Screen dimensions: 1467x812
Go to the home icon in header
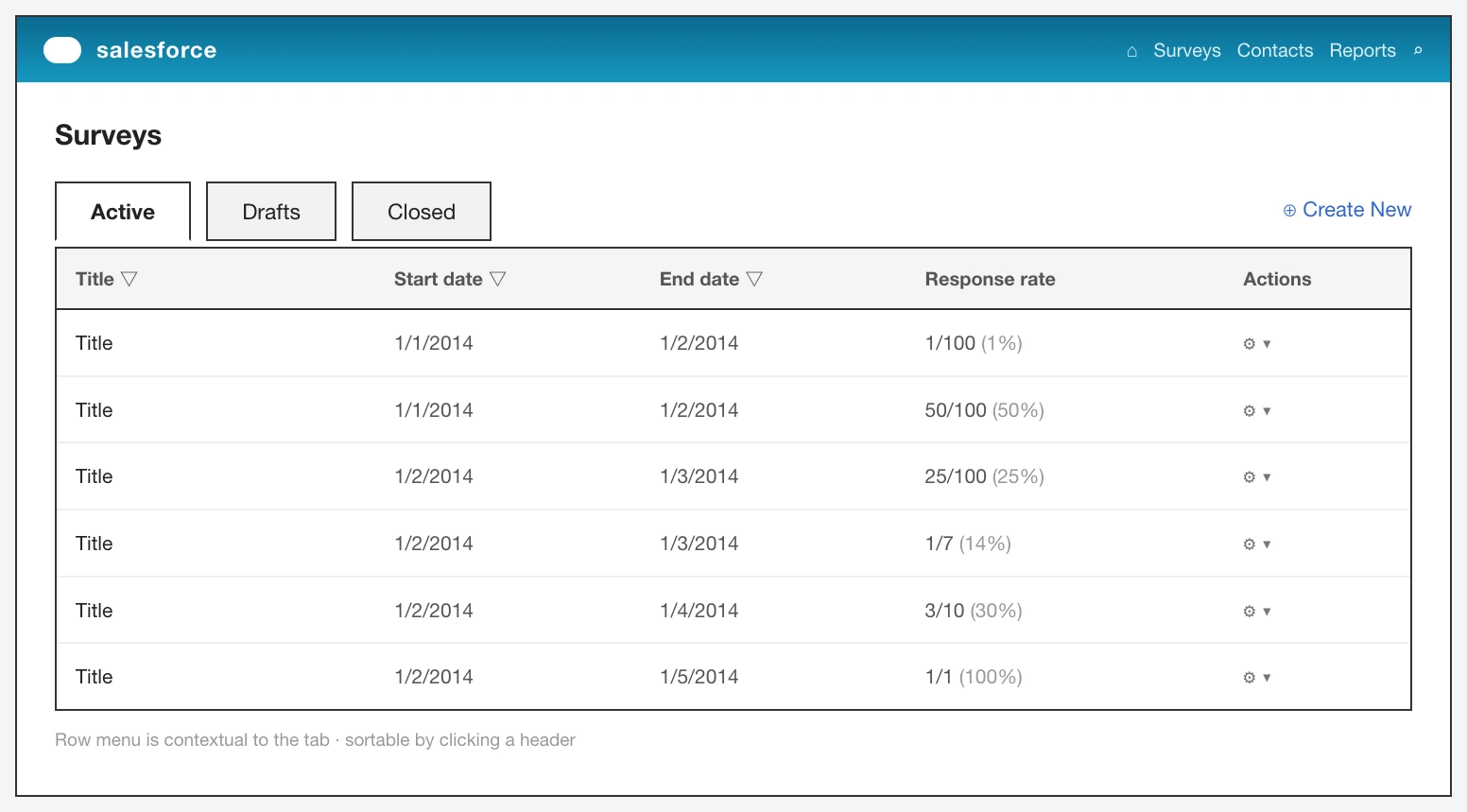point(1131,51)
